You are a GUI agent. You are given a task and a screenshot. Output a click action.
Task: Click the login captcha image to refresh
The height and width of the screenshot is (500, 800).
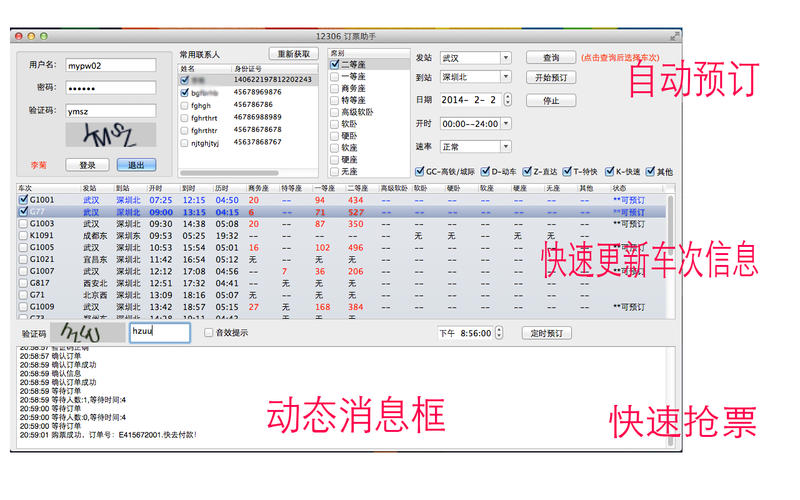(x=111, y=135)
